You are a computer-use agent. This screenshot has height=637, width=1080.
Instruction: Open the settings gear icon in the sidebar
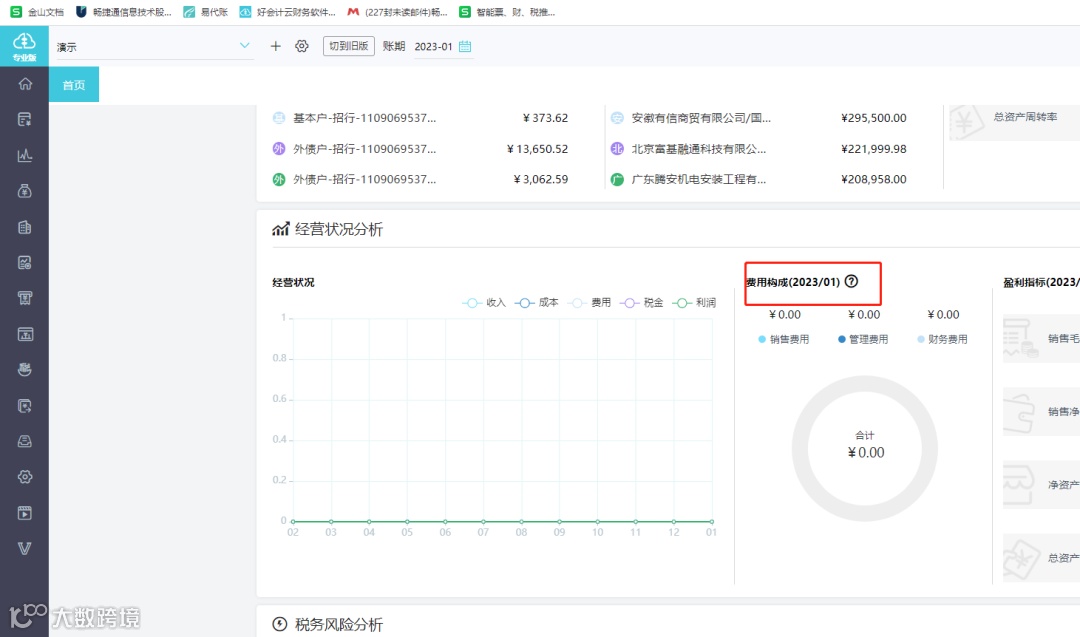point(25,477)
